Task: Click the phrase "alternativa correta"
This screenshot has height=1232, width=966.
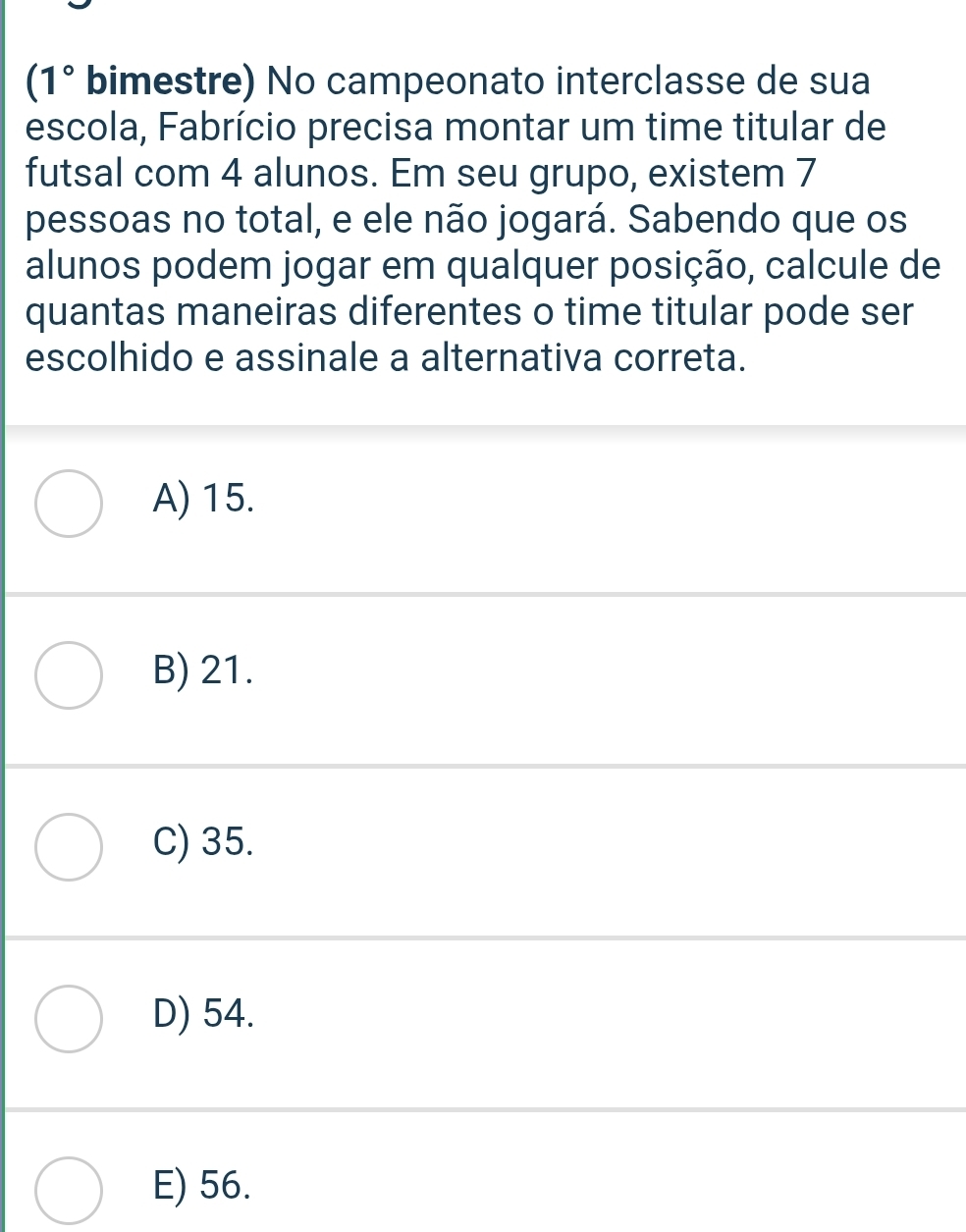Action: tap(582, 358)
